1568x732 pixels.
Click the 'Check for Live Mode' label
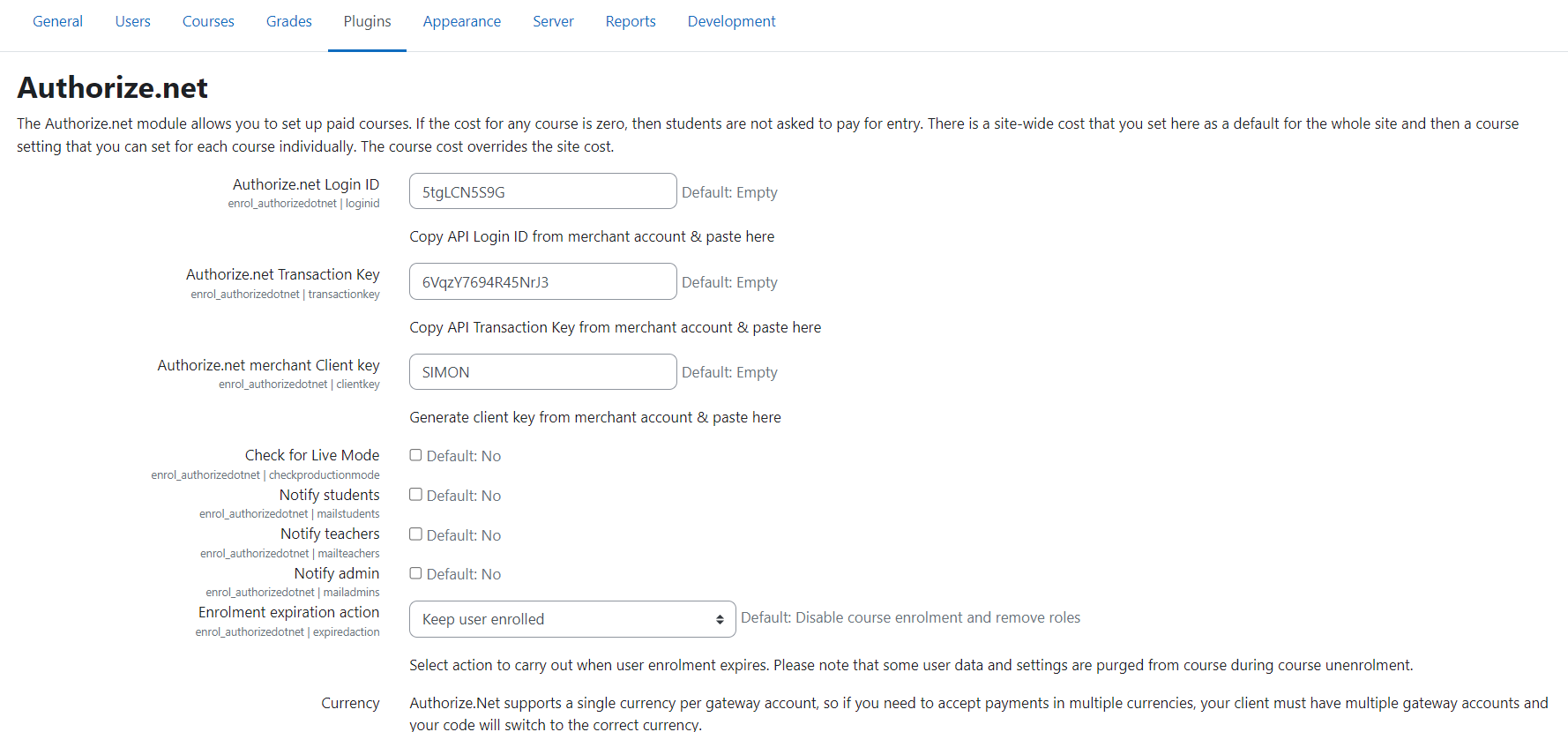(x=312, y=455)
